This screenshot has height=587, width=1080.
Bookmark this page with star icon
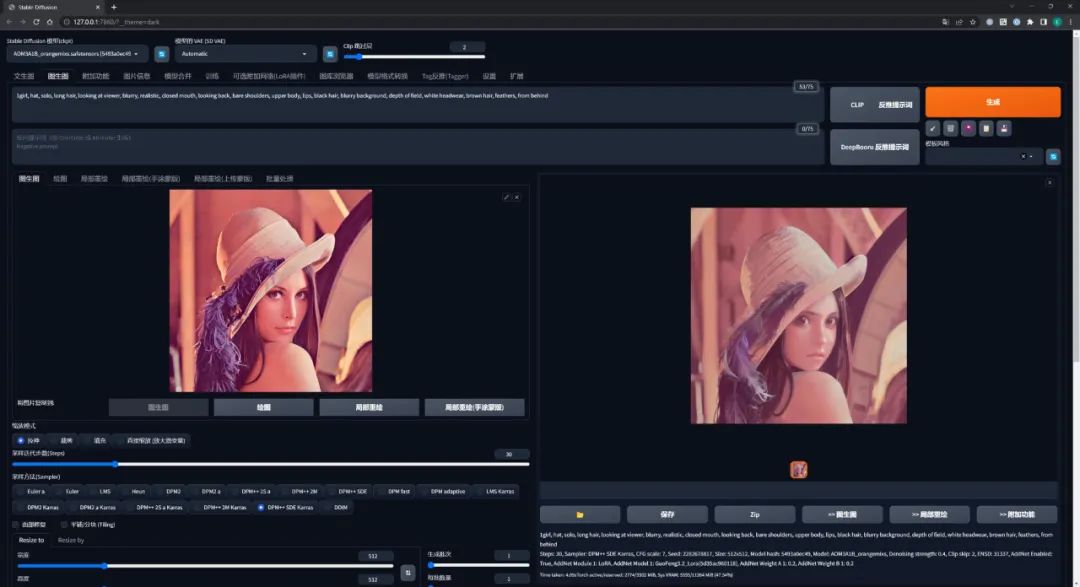973,22
